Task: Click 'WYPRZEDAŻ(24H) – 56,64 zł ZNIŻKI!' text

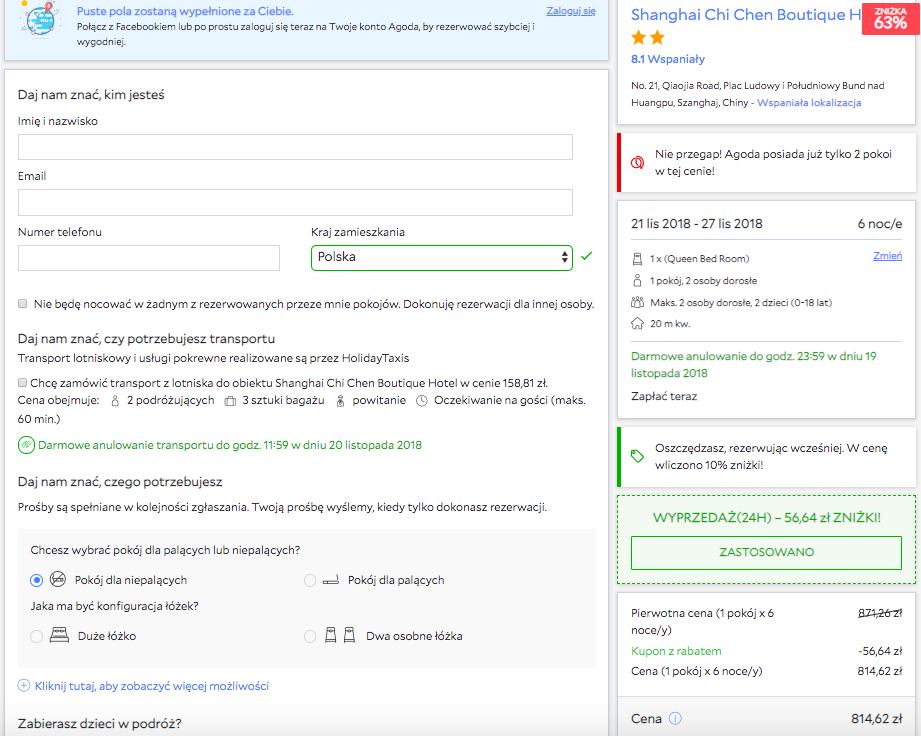Action: click(x=766, y=517)
